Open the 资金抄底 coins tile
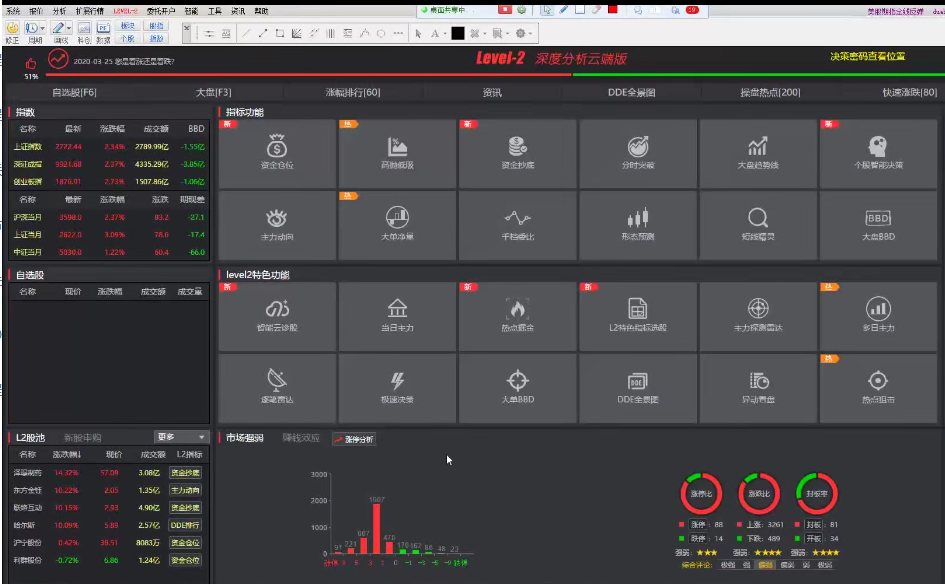 click(517, 154)
